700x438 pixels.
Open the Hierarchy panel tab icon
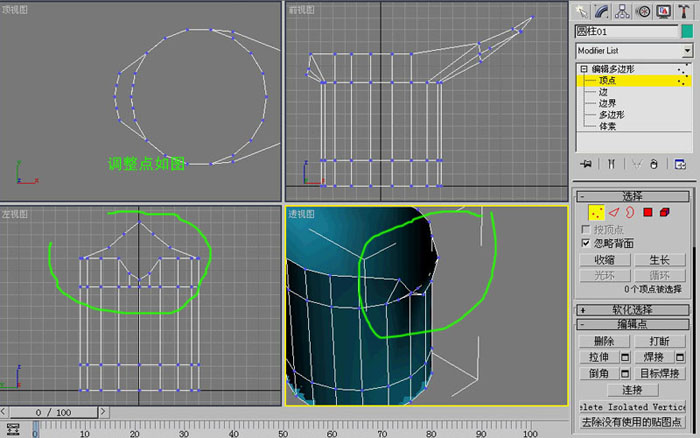[x=622, y=11]
